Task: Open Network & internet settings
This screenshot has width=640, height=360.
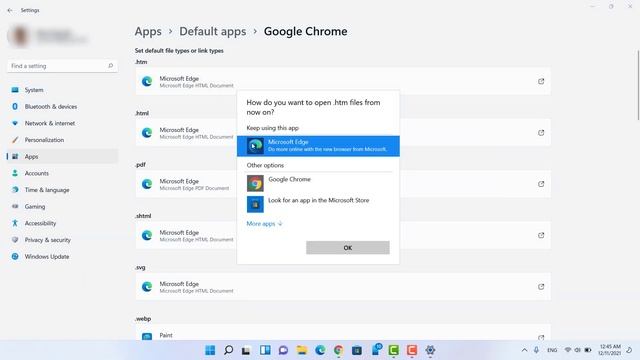Action: point(62,123)
